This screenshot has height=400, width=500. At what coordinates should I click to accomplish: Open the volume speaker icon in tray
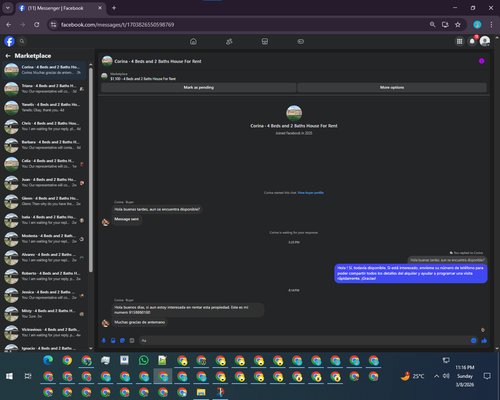(446, 376)
